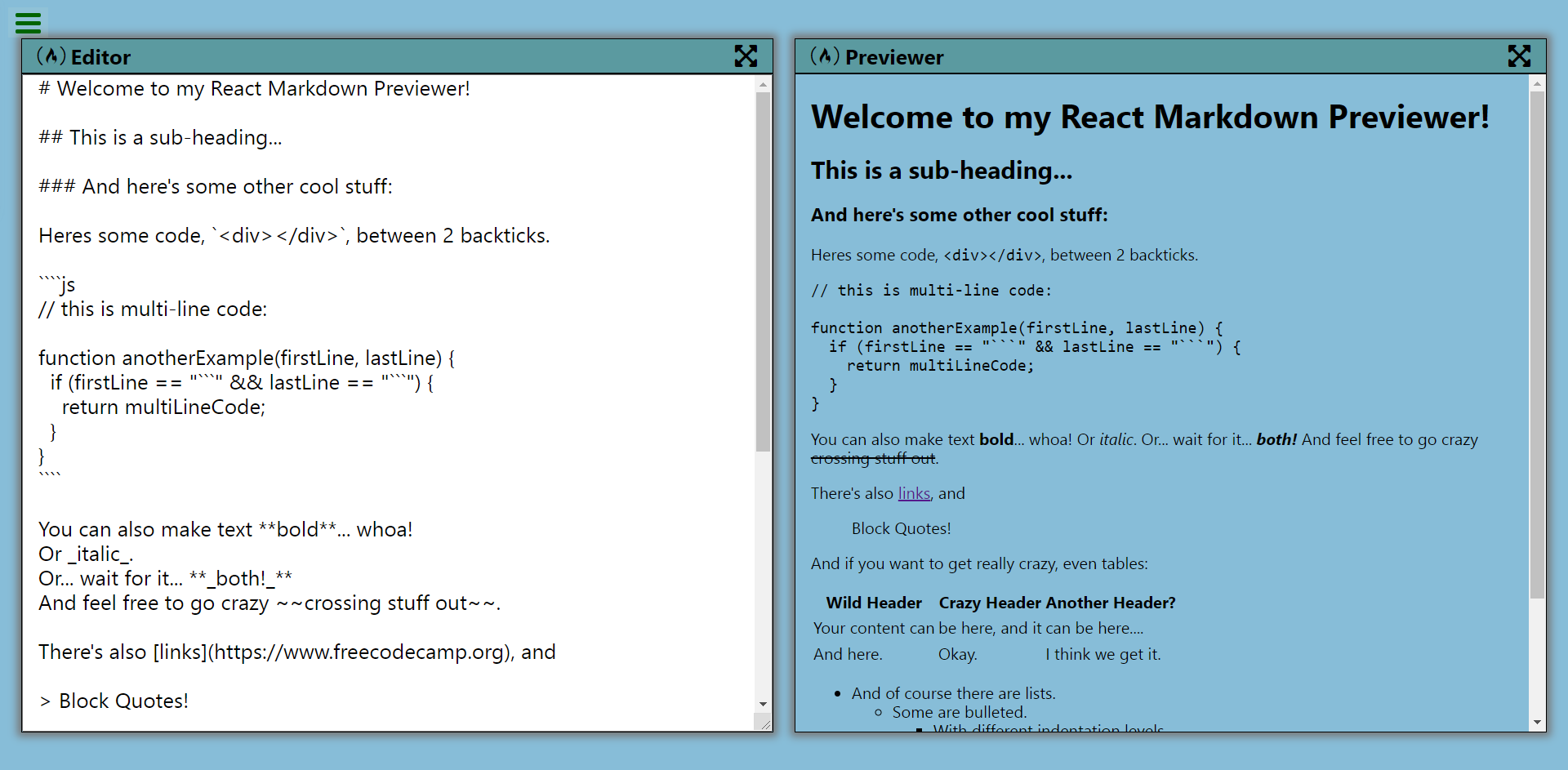Click table cell 'Okay.' in preview

point(958,654)
